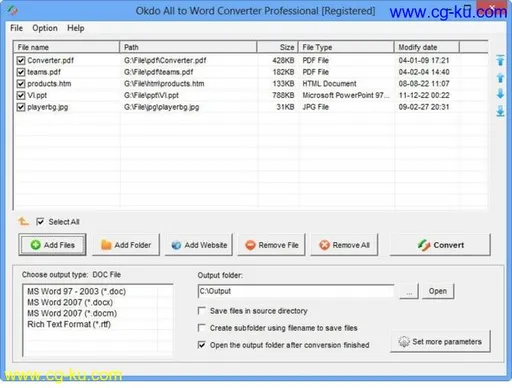Click the Remove All button

(344, 245)
